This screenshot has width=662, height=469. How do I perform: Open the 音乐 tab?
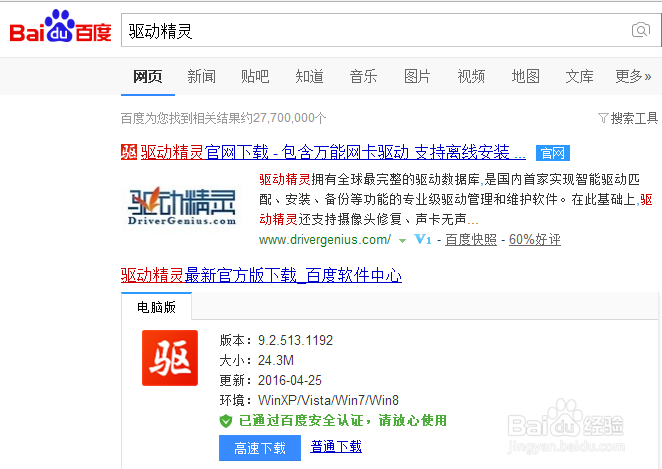coord(363,77)
